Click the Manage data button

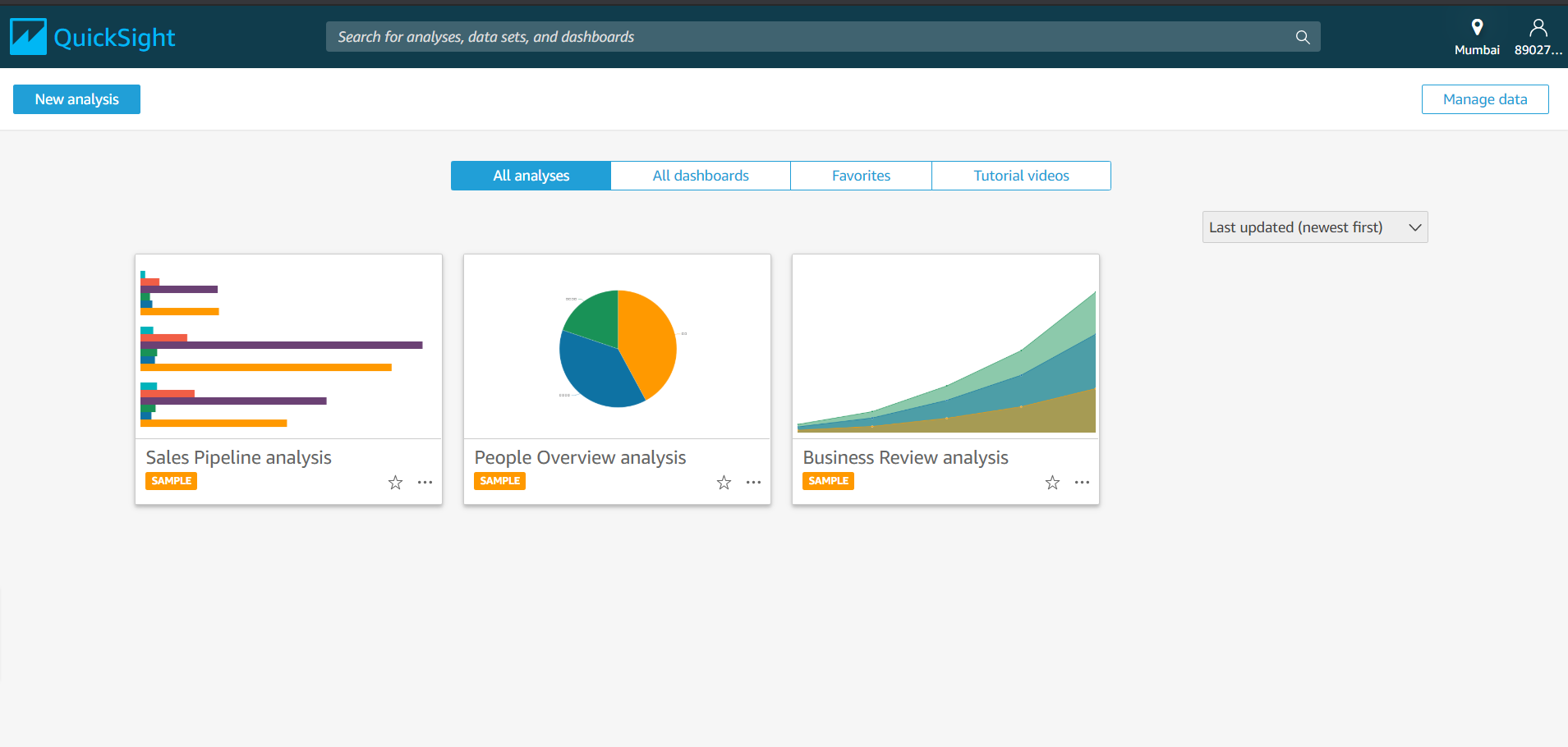[x=1484, y=99]
